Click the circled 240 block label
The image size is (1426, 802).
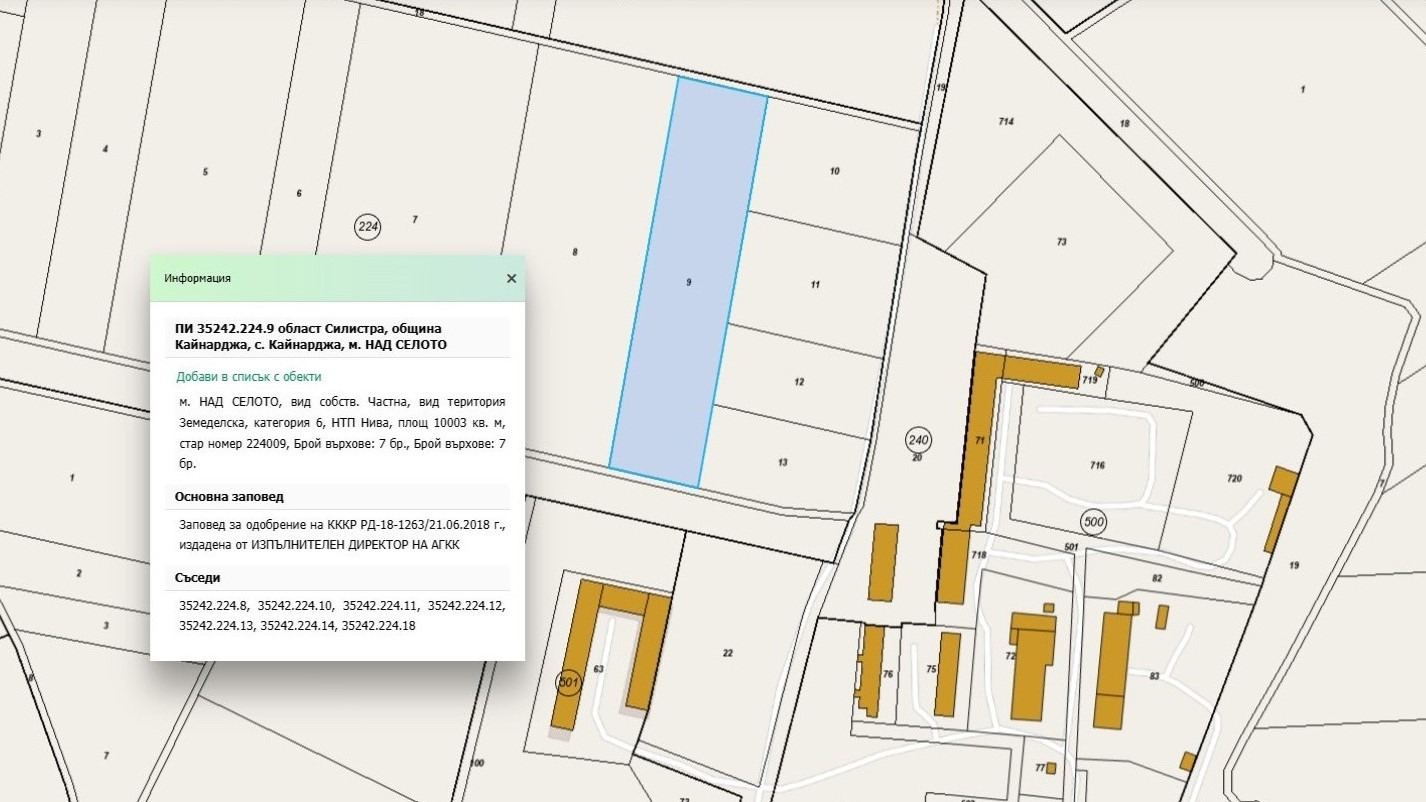pos(918,439)
